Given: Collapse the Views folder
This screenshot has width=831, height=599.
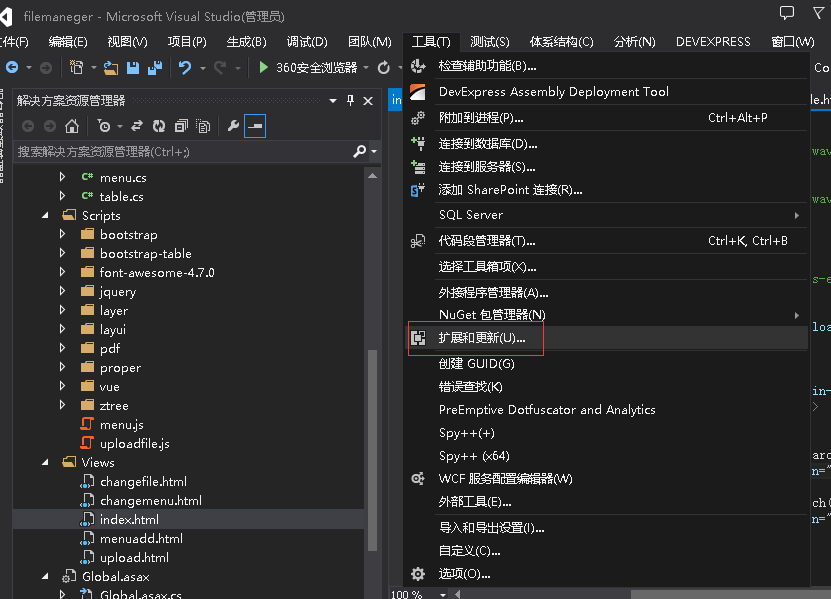Looking at the screenshot, I should point(46,462).
